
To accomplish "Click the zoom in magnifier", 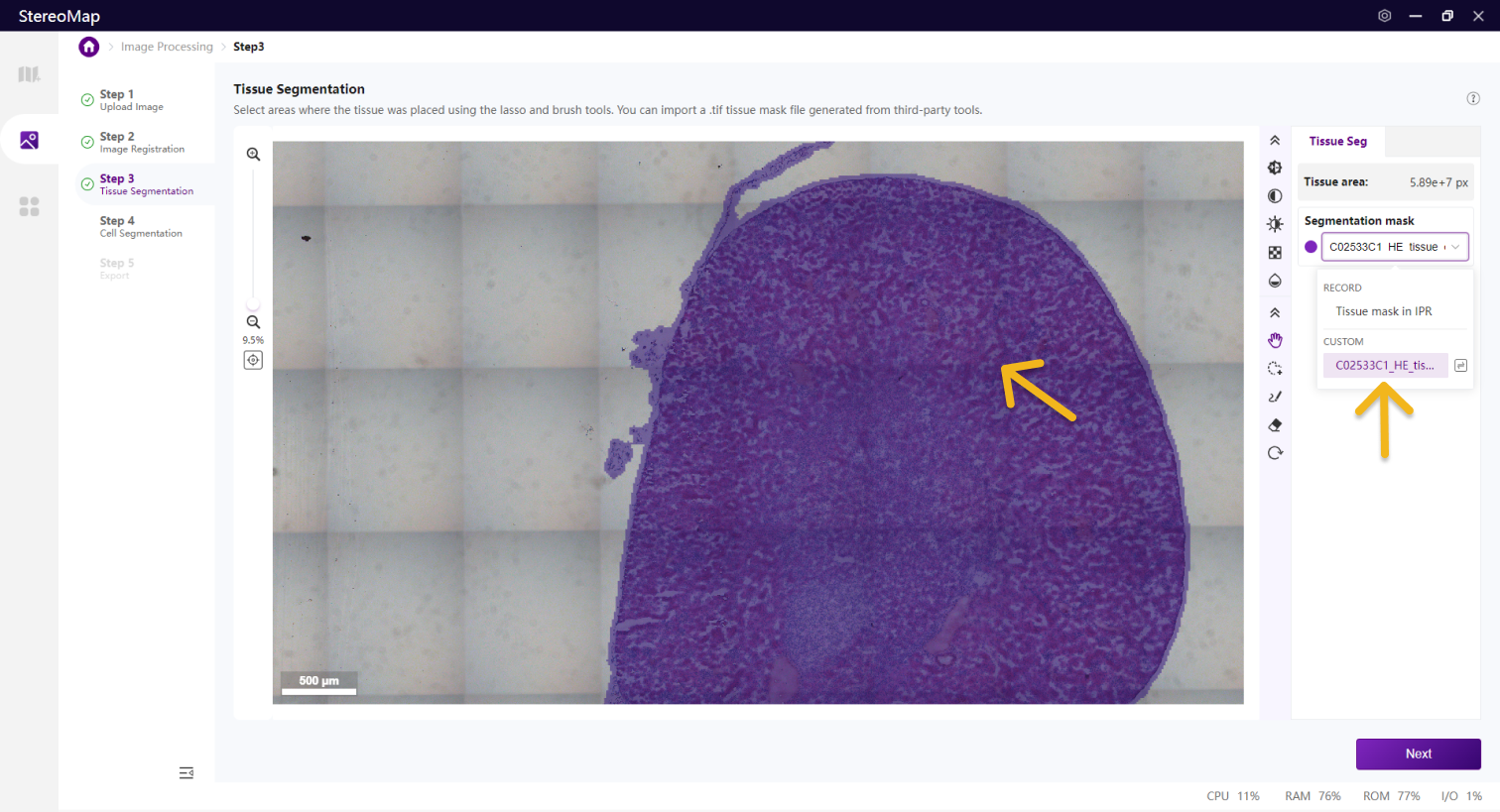I will (x=253, y=155).
